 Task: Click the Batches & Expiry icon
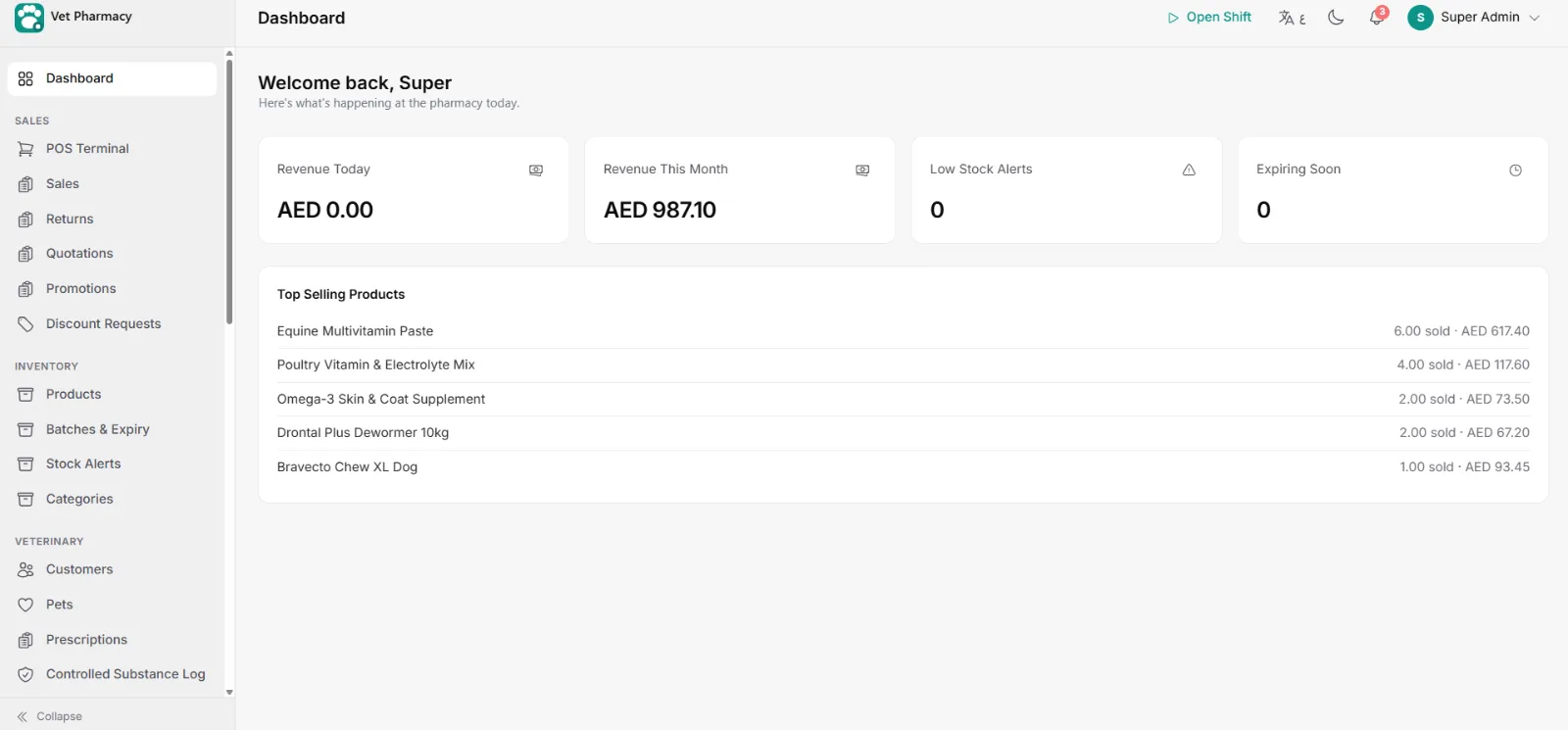pos(25,430)
